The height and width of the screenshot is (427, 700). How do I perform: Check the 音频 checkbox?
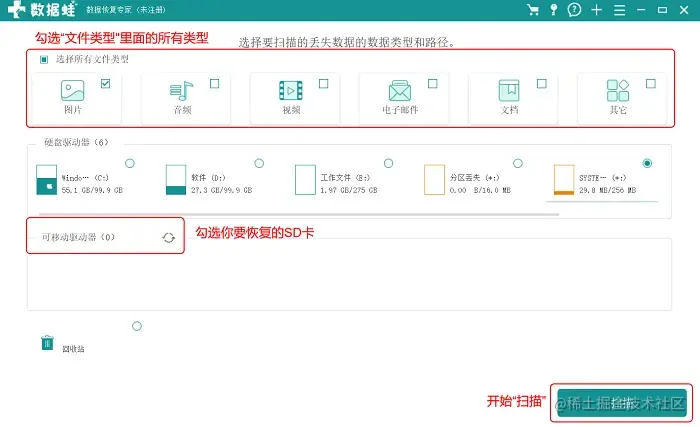pos(214,84)
